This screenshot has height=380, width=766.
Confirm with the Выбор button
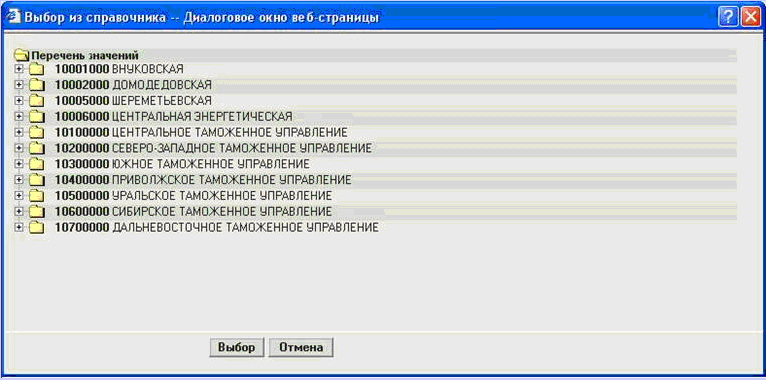click(x=236, y=347)
